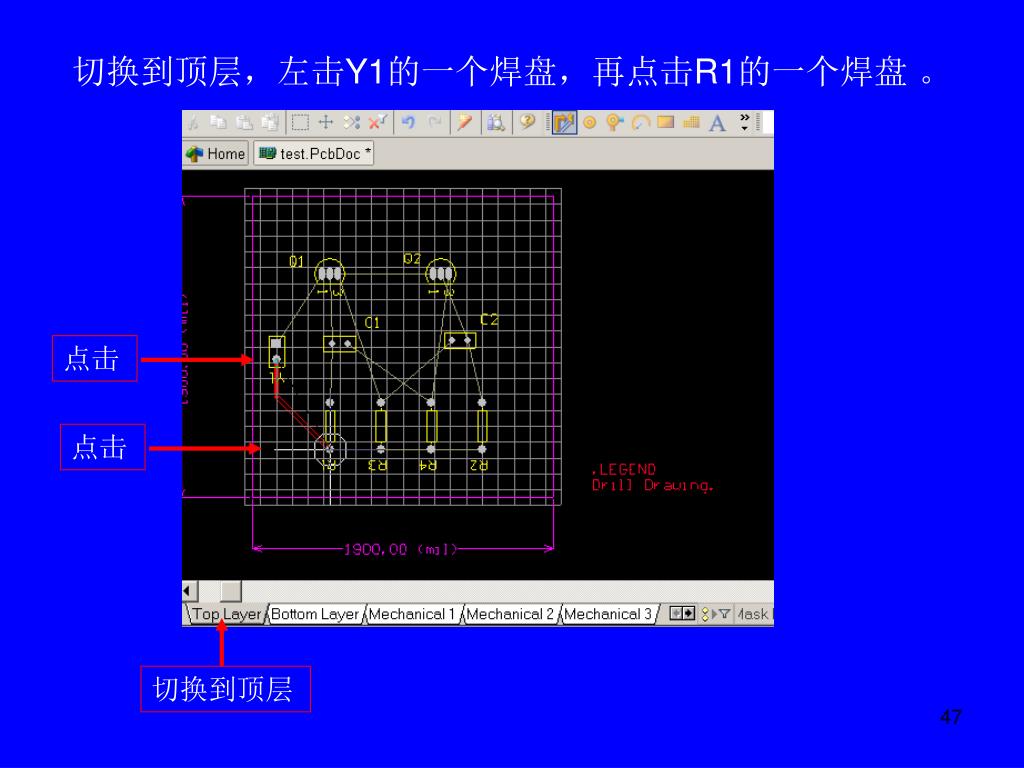Click the filter funnel icon by layer tabs
Screen dimensions: 1024x768
[x=724, y=614]
